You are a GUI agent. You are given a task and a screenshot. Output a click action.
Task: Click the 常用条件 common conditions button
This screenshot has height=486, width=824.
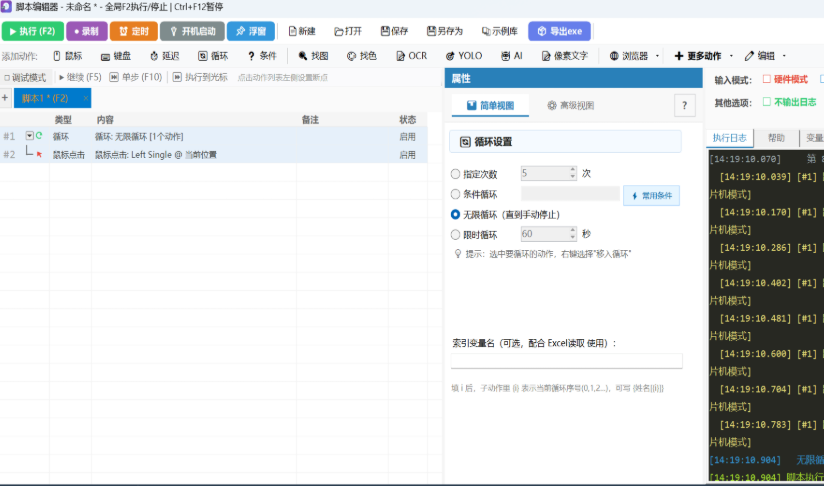pyautogui.click(x=652, y=195)
